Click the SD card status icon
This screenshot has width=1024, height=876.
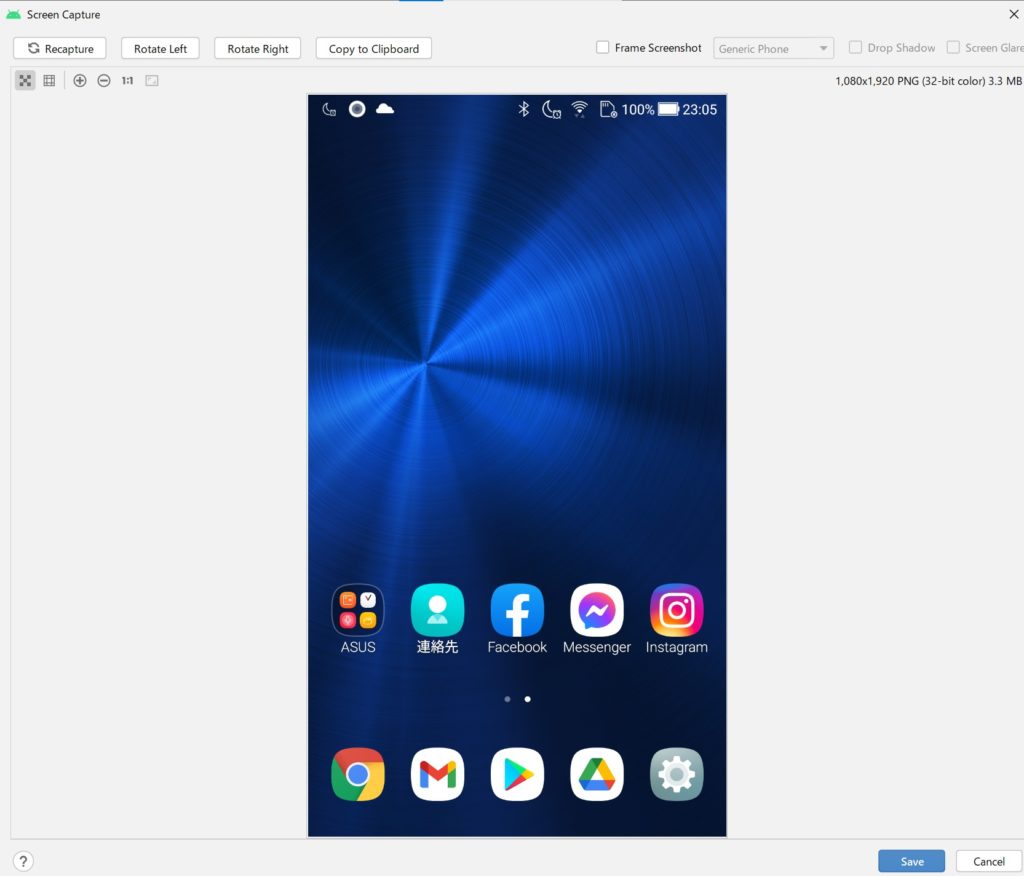[x=608, y=109]
